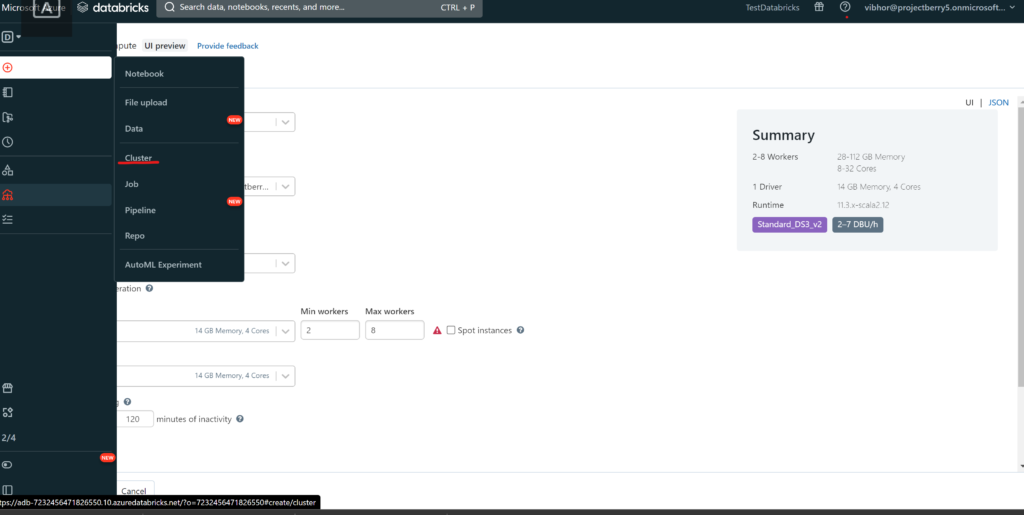Toggle the new UI switch icon in sidebar

point(8,465)
